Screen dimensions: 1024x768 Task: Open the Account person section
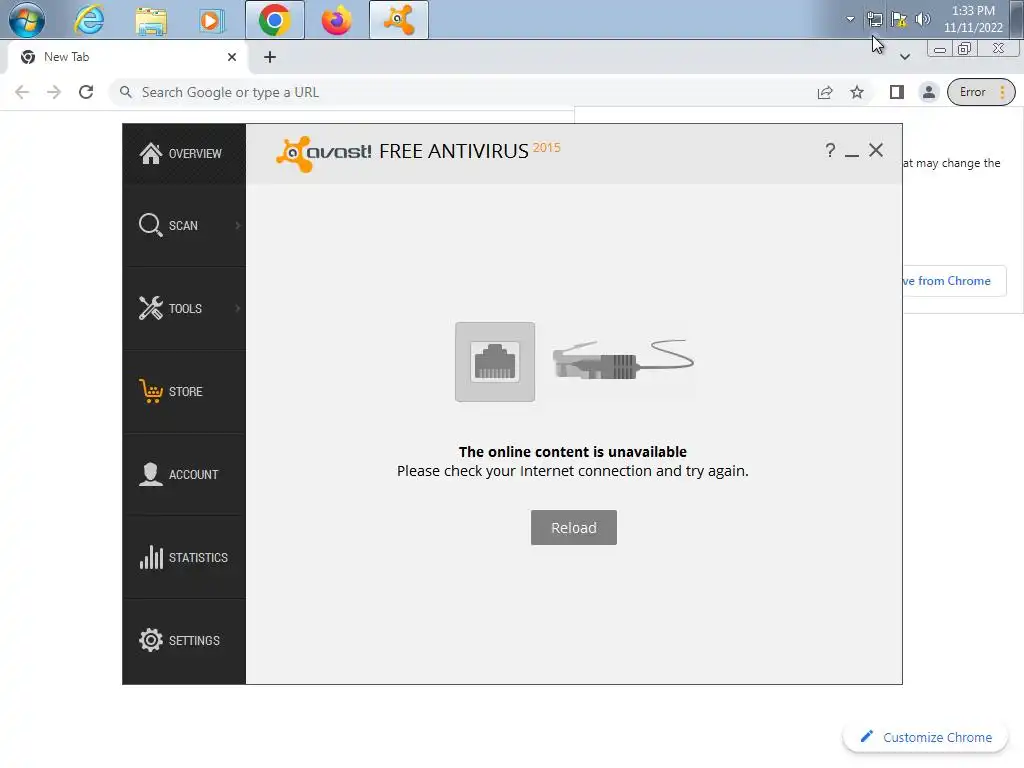(x=184, y=474)
